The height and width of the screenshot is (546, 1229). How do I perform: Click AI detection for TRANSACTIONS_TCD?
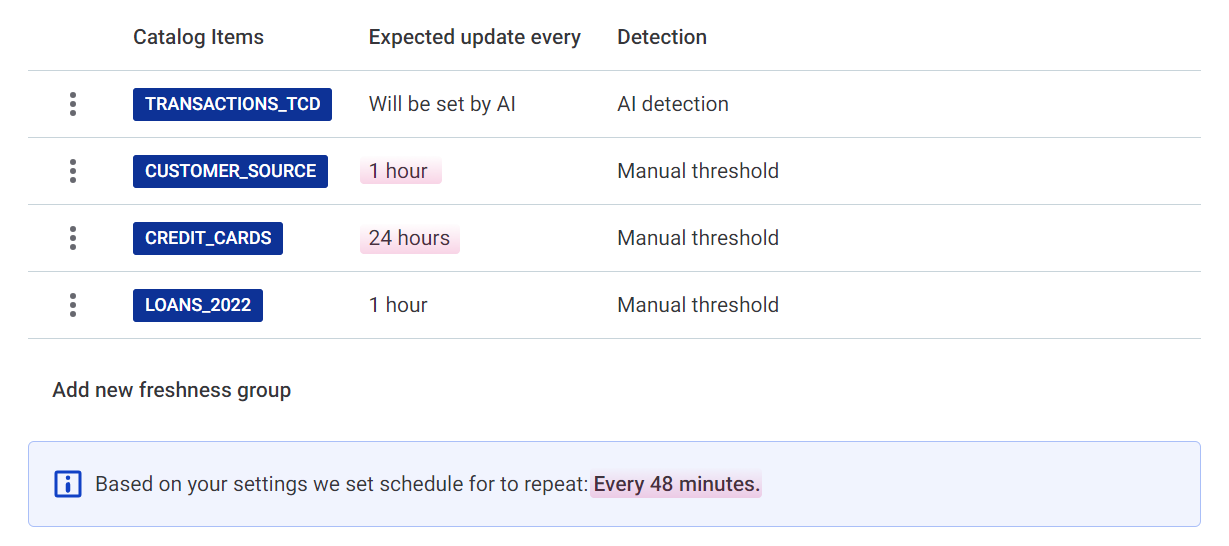pos(673,104)
